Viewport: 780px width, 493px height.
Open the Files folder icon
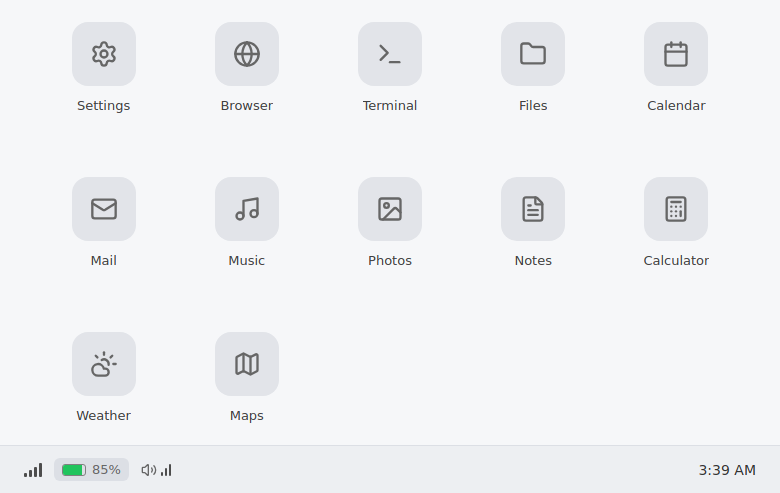[533, 54]
